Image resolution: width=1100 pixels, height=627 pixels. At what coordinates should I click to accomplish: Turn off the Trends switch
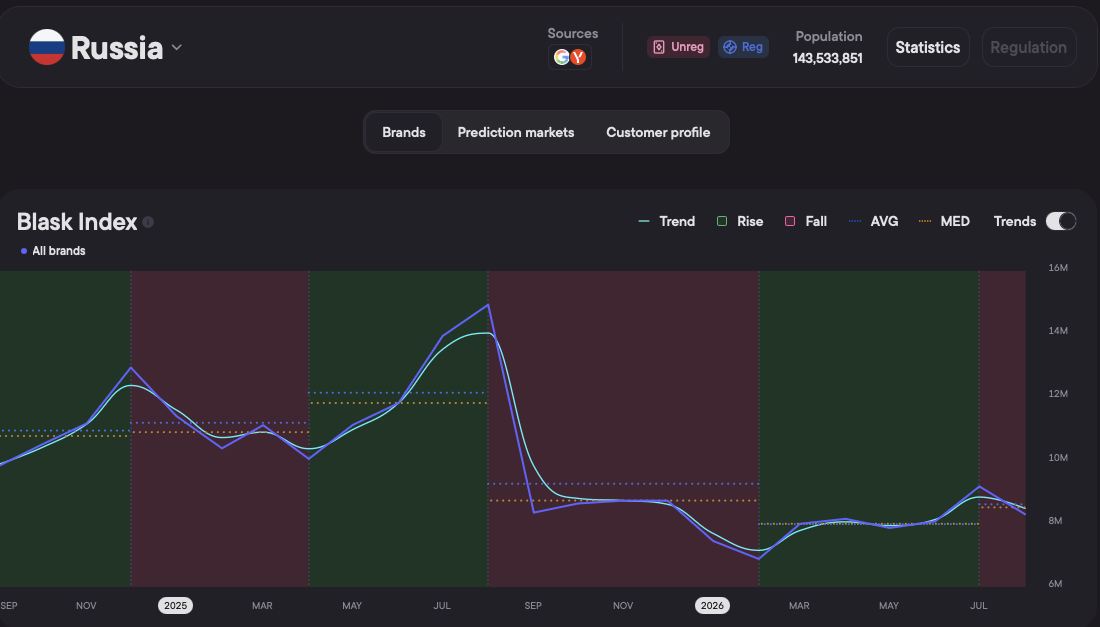1061,221
